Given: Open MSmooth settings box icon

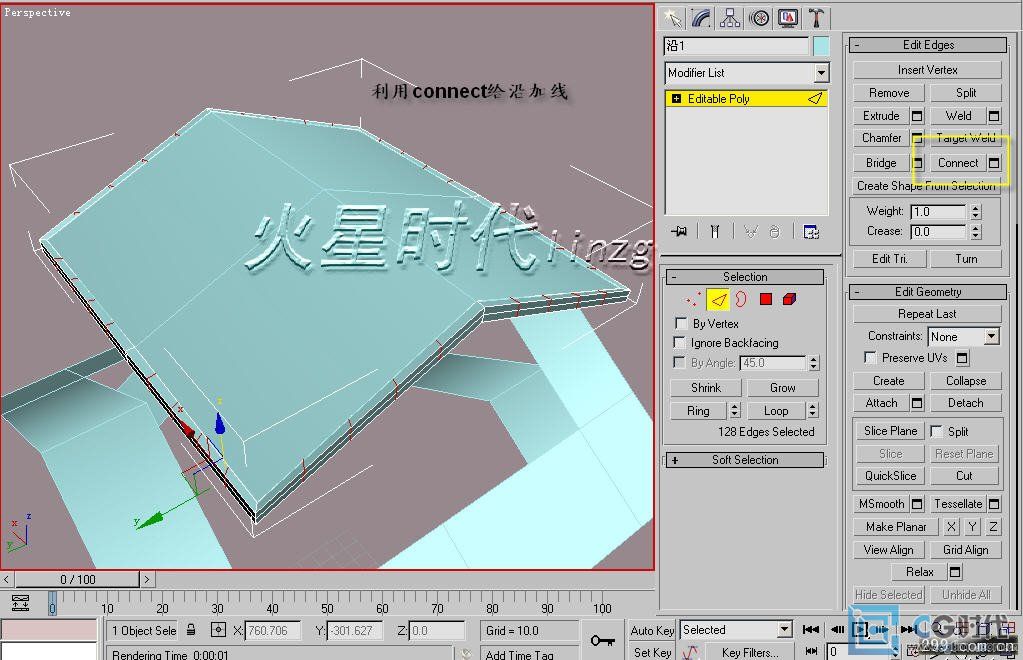Looking at the screenshot, I should [917, 504].
